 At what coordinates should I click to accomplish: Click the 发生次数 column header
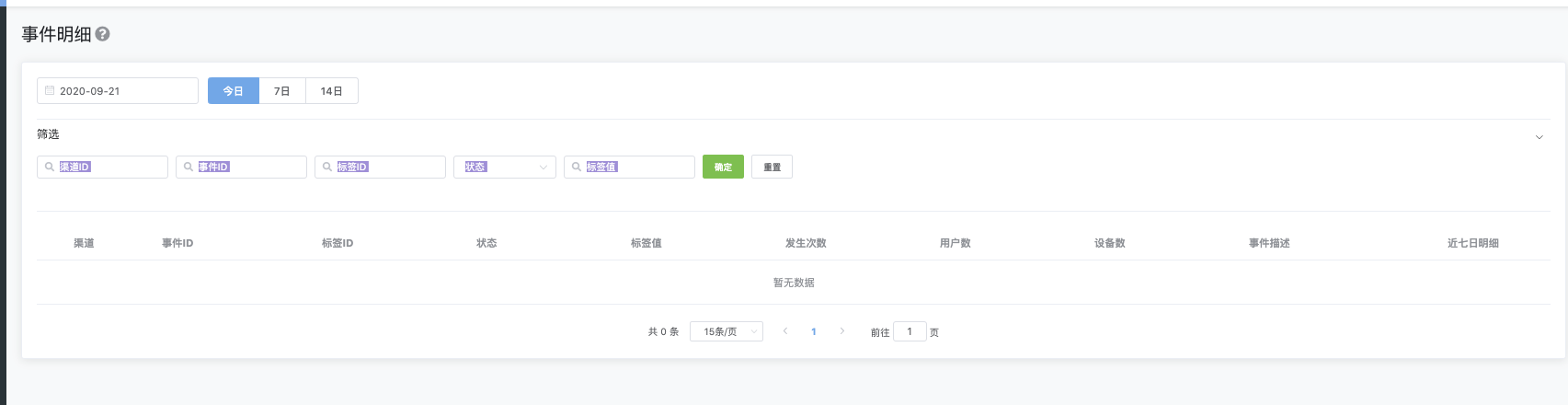806,243
